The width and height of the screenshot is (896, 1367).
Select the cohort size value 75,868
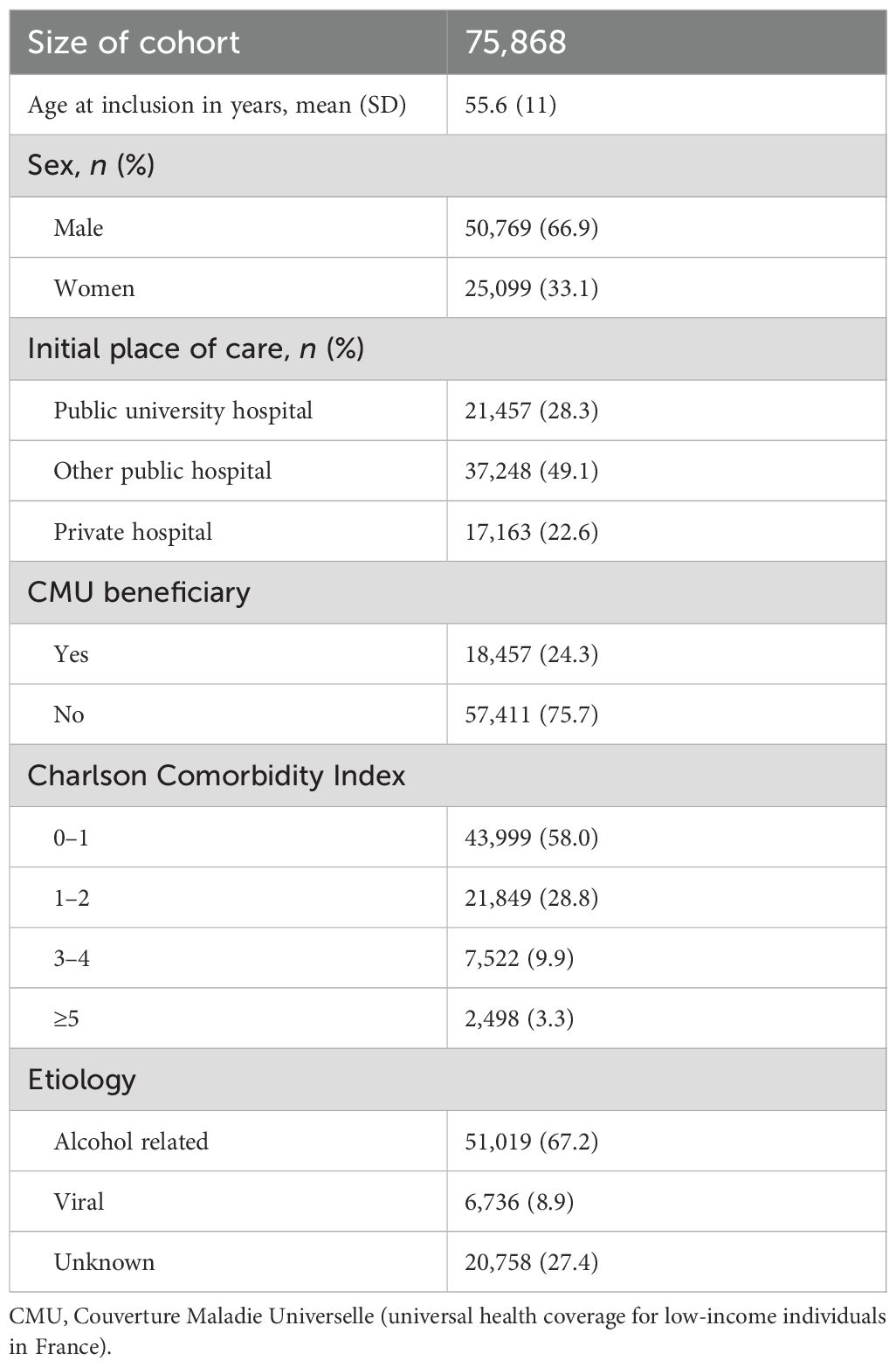515,42
